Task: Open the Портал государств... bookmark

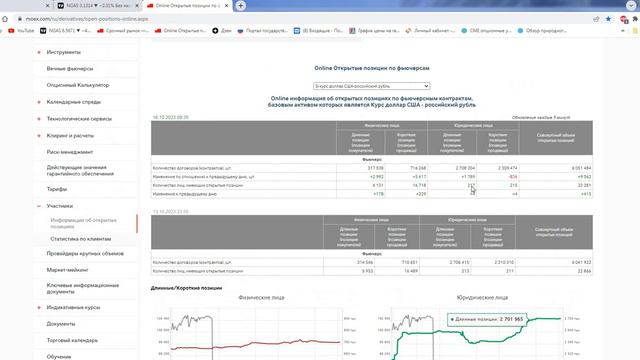Action: click(x=262, y=31)
